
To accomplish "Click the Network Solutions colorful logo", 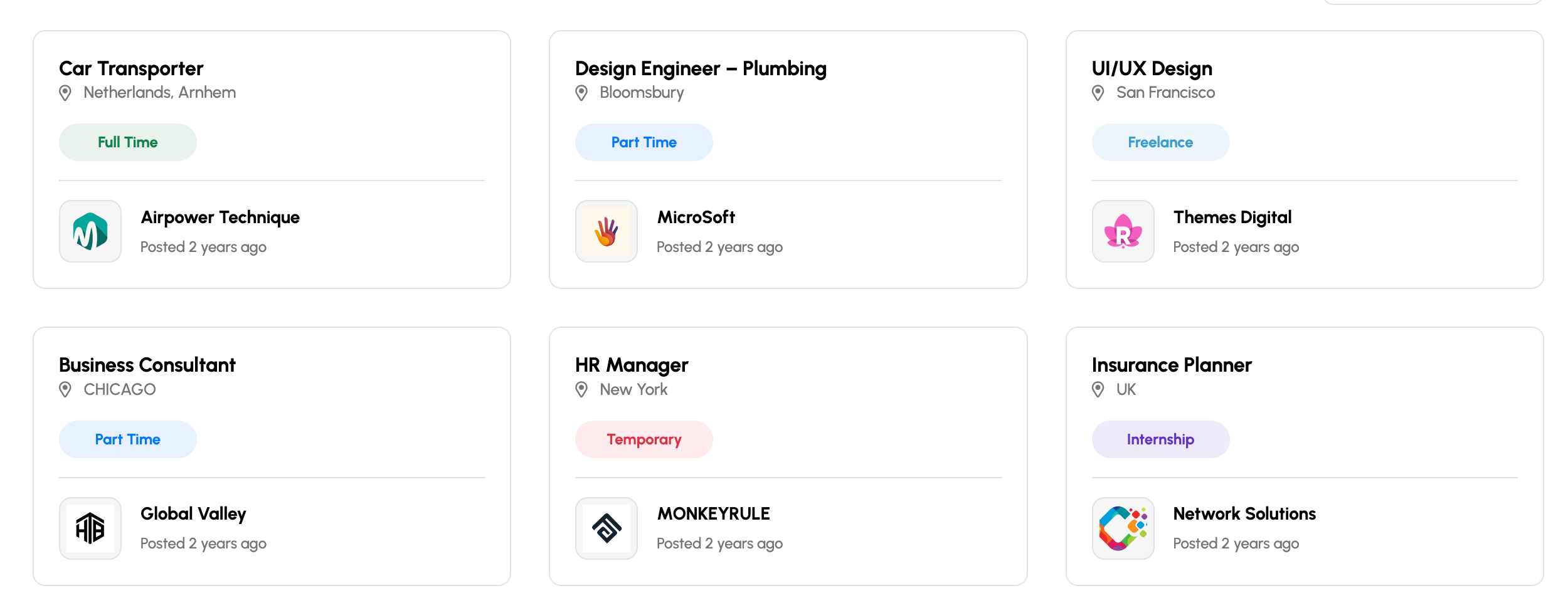I will (1122, 528).
